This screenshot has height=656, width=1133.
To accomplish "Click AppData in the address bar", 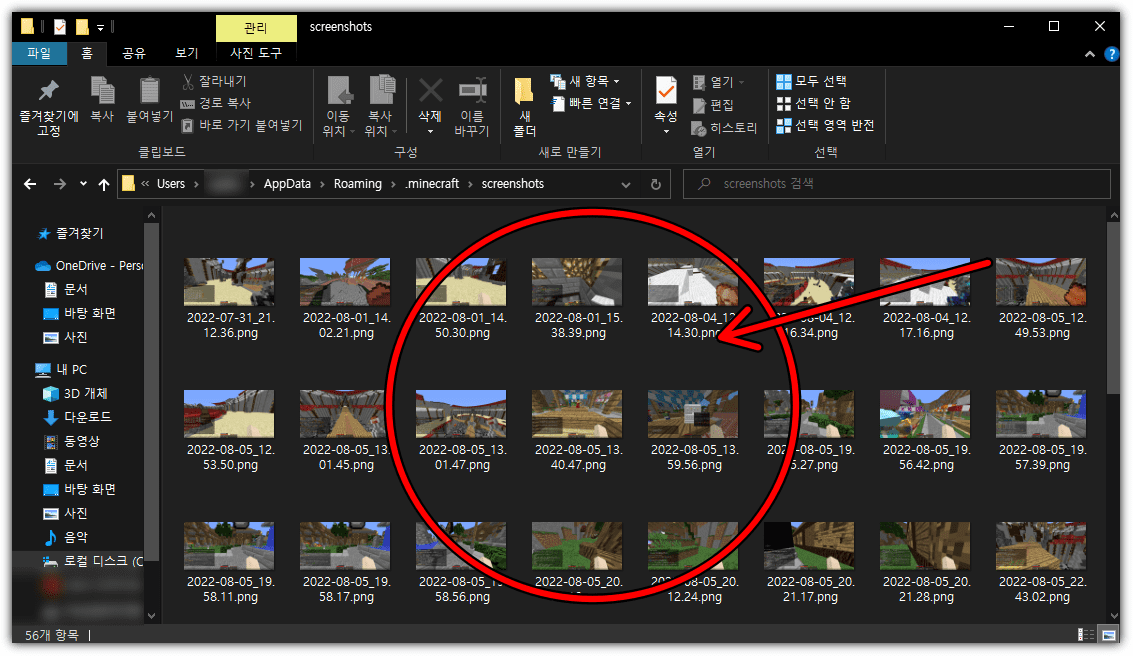I will [x=287, y=184].
